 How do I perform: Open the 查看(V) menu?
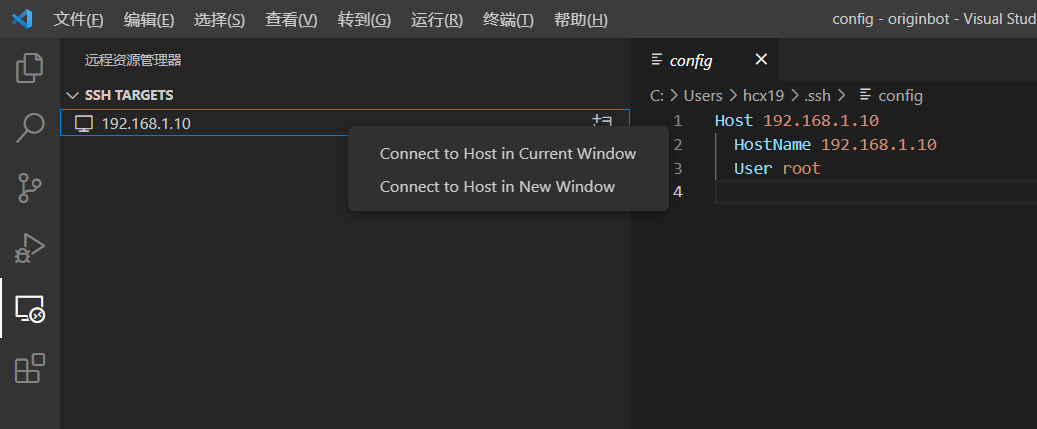[291, 20]
